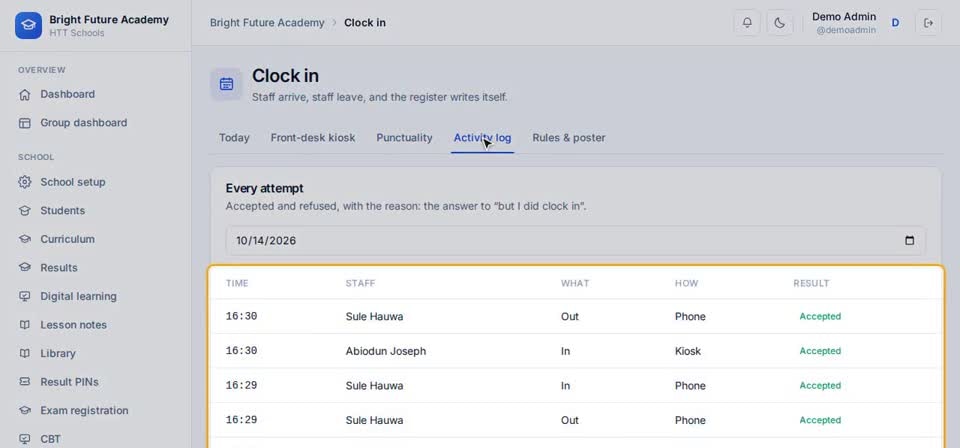This screenshot has height=448, width=960.
Task: Click the date field showing 10/14/2026
Action: (x=576, y=241)
